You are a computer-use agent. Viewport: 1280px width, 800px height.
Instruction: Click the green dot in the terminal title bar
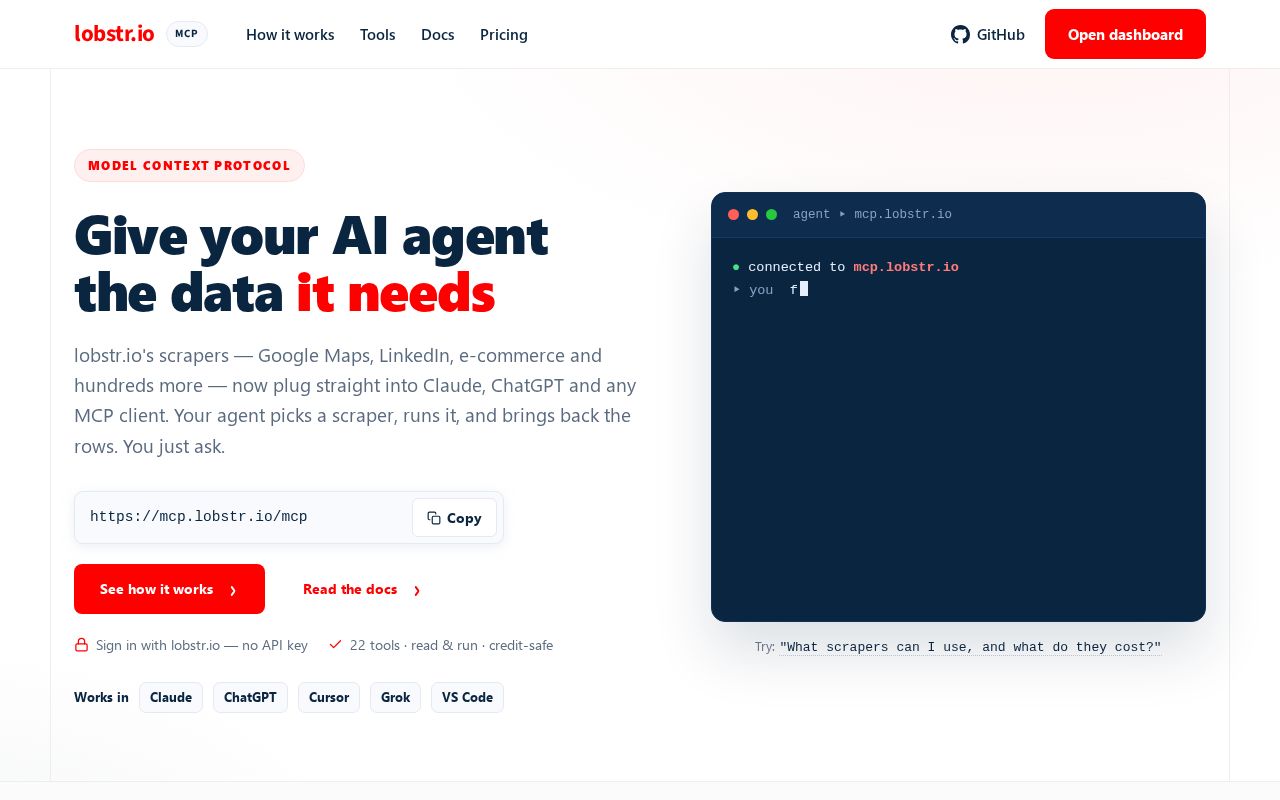[772, 214]
